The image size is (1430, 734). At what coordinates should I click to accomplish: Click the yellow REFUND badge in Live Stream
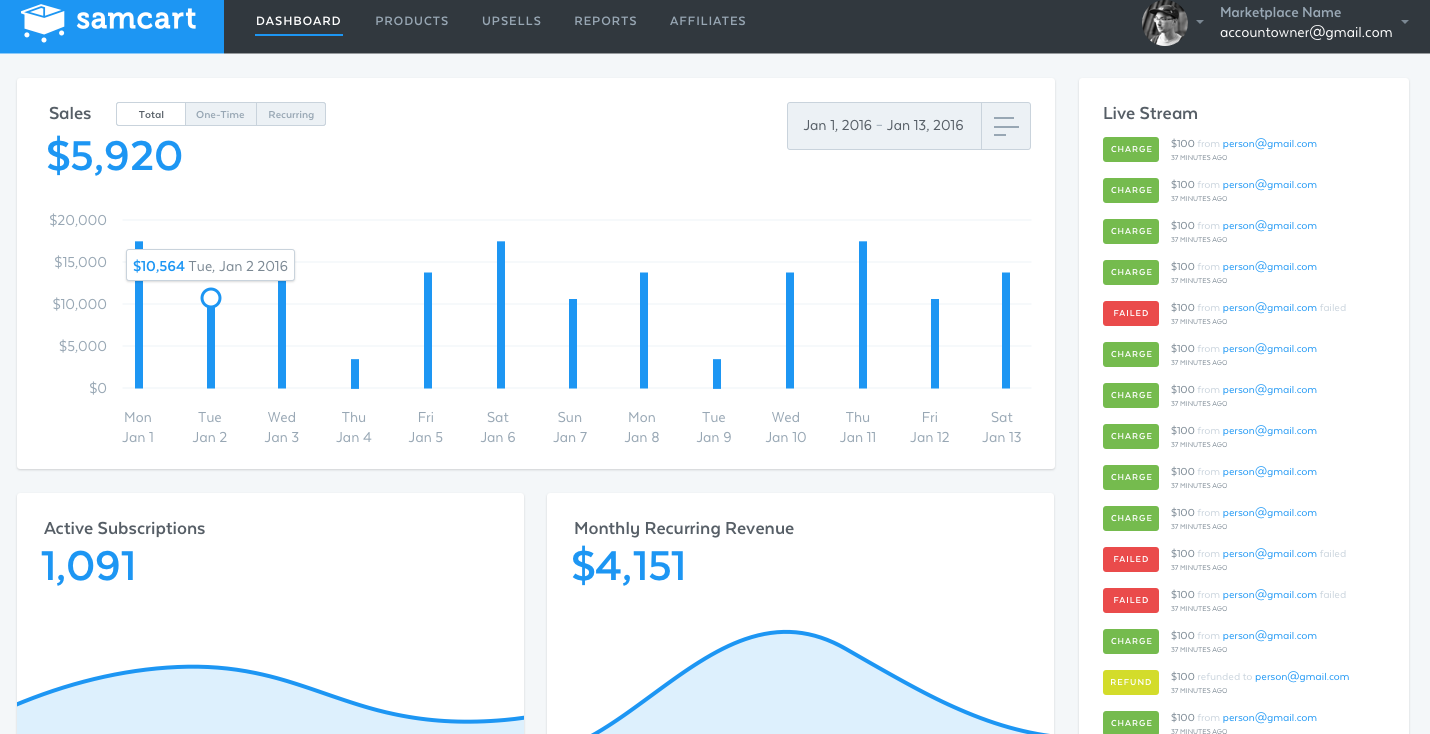(x=1131, y=682)
